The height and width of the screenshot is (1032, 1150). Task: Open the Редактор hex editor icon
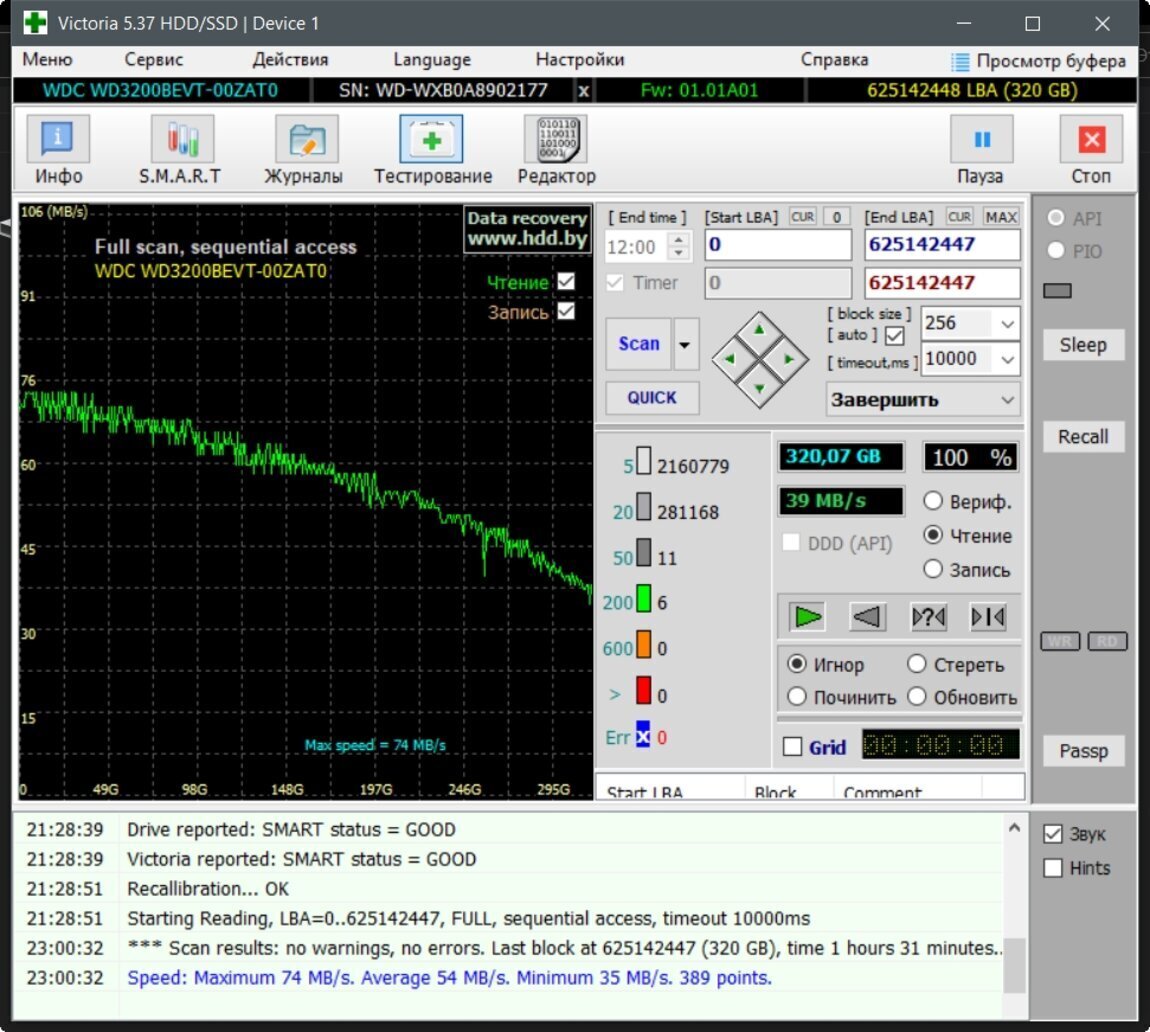point(555,140)
